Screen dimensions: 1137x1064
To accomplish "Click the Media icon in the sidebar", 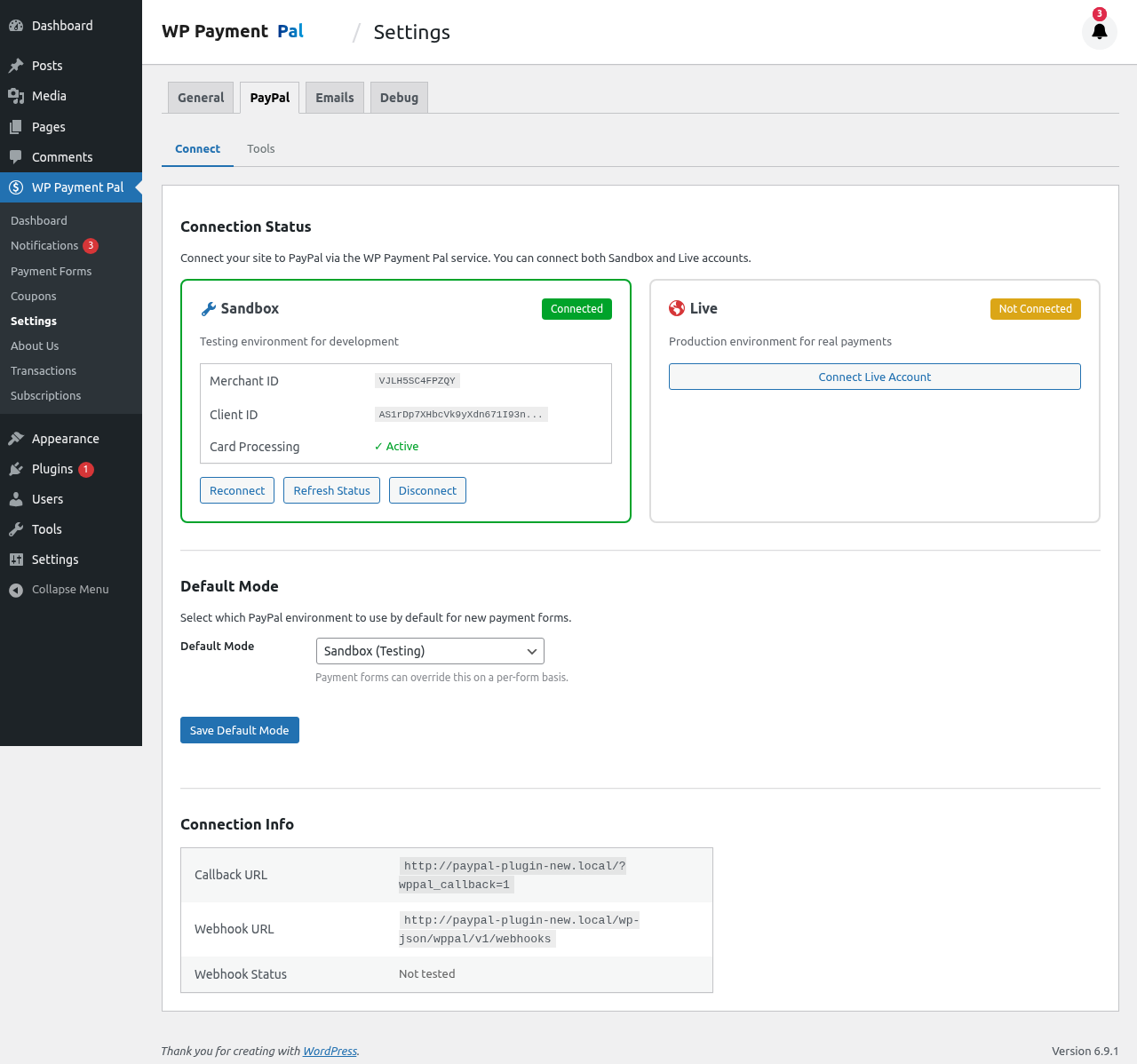I will [15, 95].
